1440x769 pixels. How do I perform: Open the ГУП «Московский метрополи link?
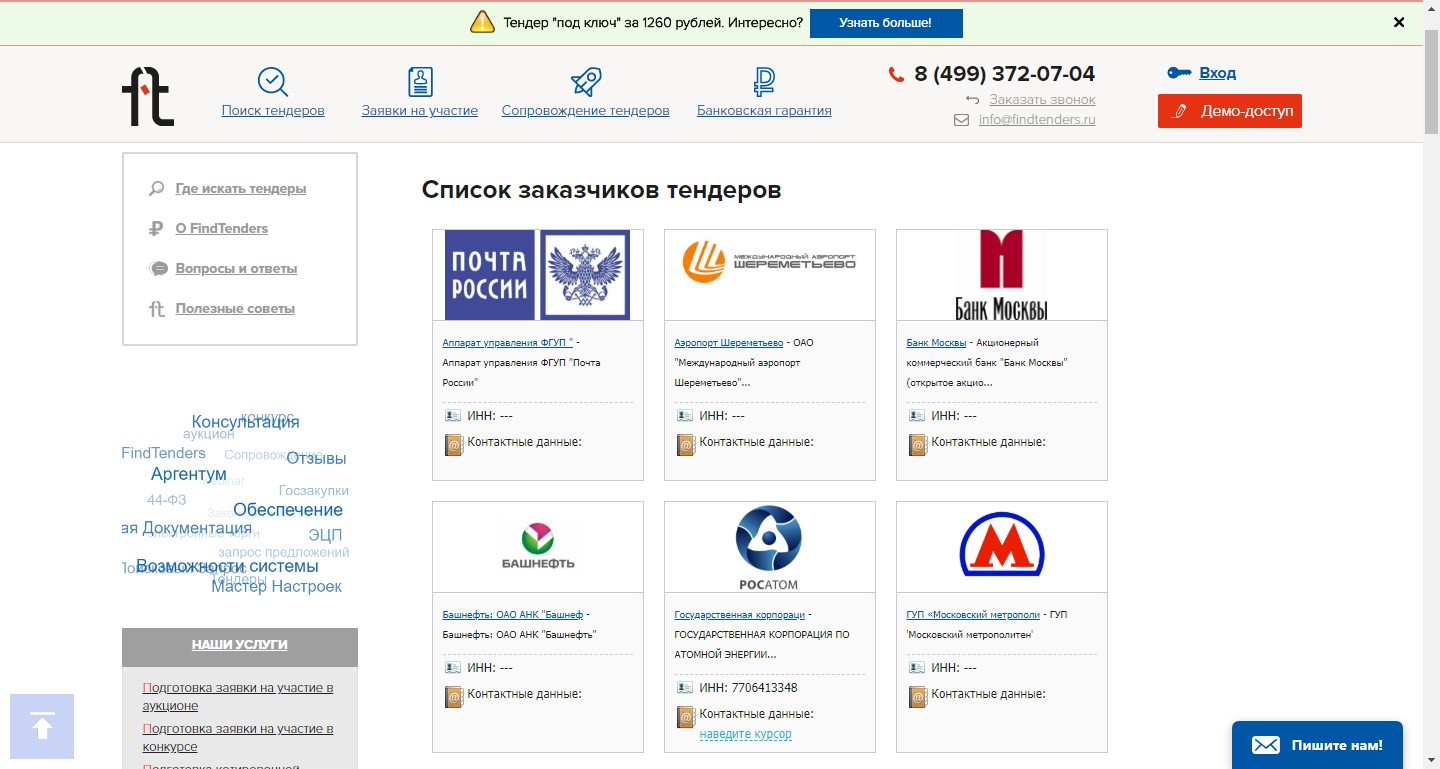(x=973, y=615)
